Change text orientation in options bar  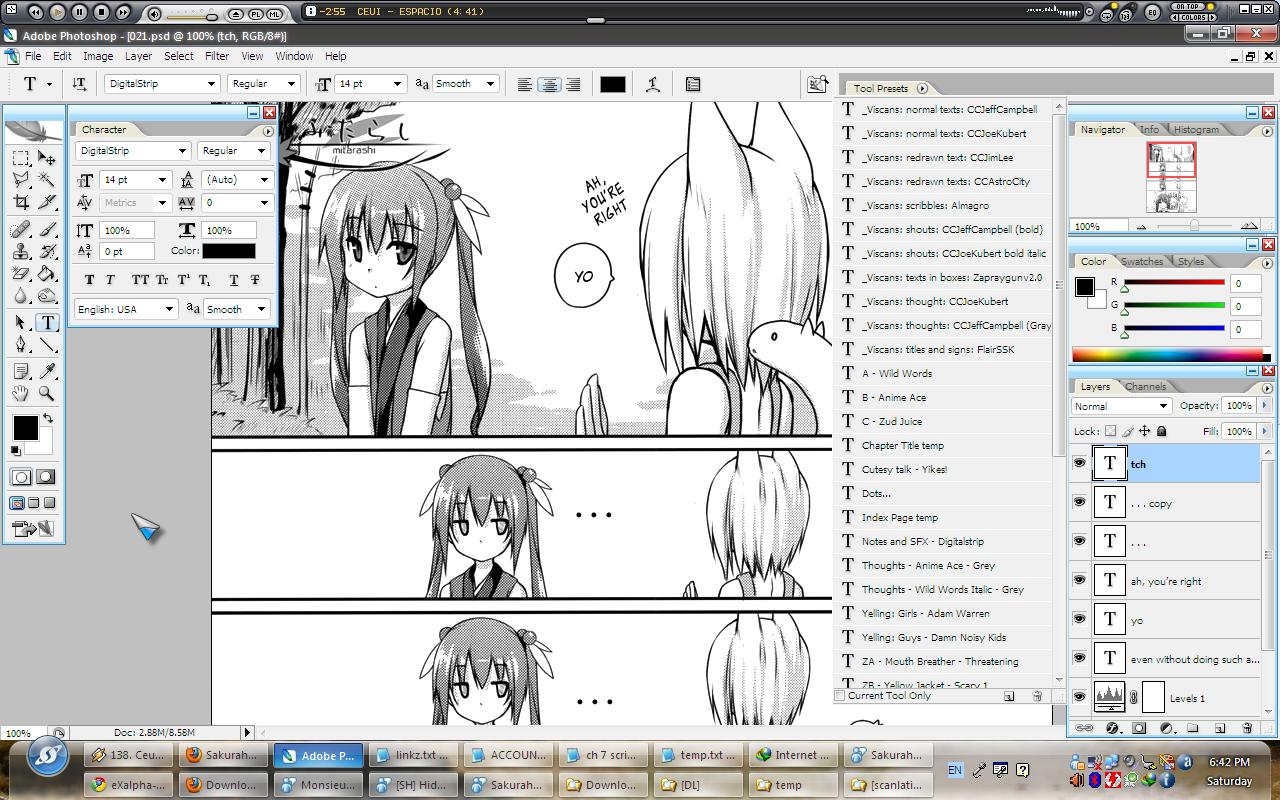(79, 84)
